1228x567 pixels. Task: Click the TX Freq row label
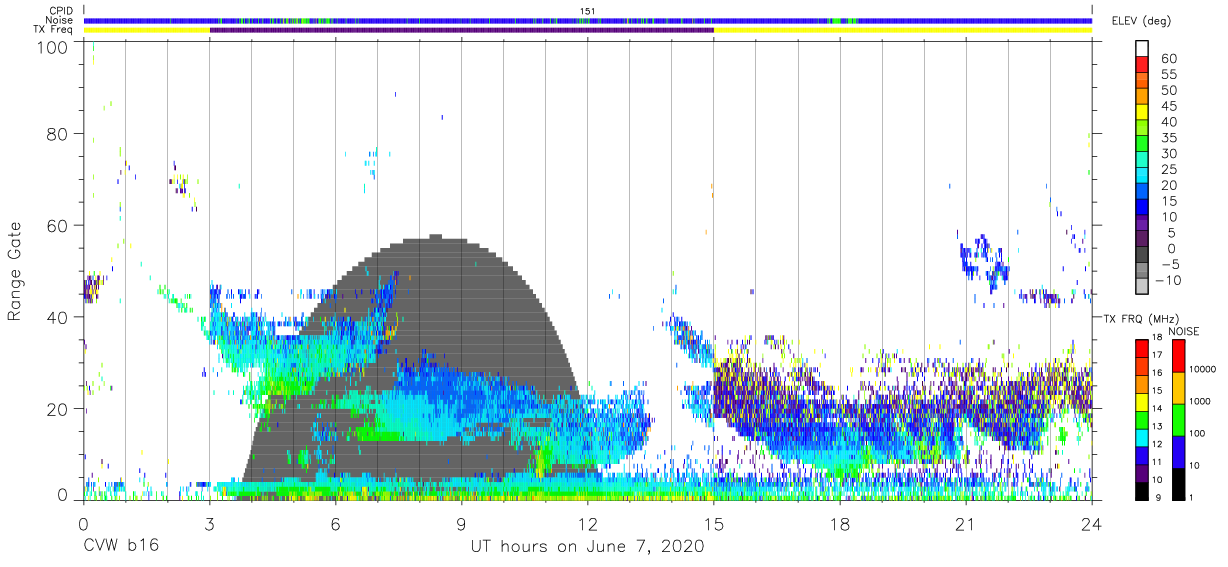click(x=54, y=30)
